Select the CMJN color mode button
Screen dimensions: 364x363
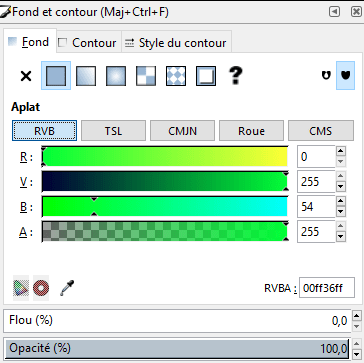(182, 131)
